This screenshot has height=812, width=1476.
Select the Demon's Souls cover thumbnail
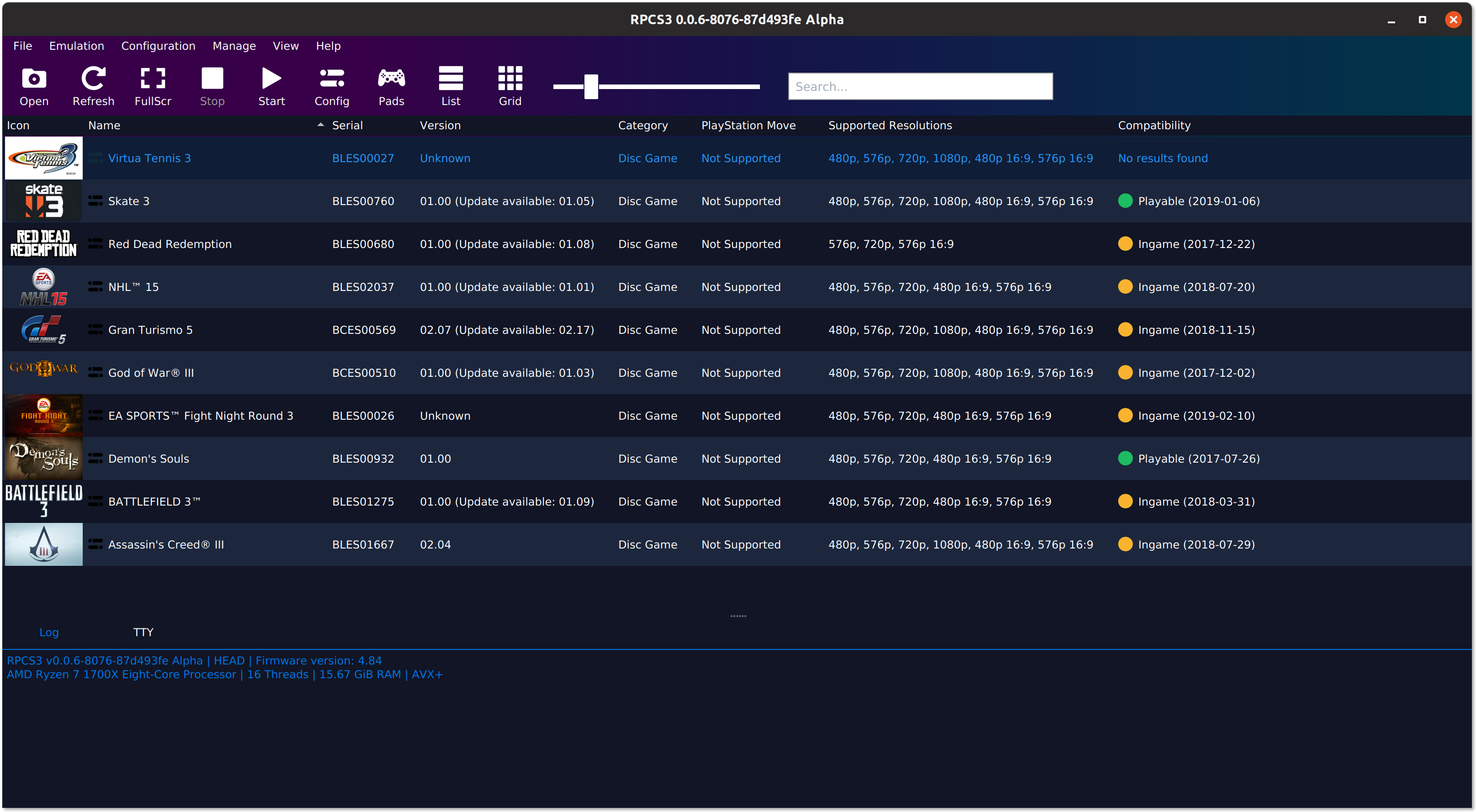[x=43, y=459]
